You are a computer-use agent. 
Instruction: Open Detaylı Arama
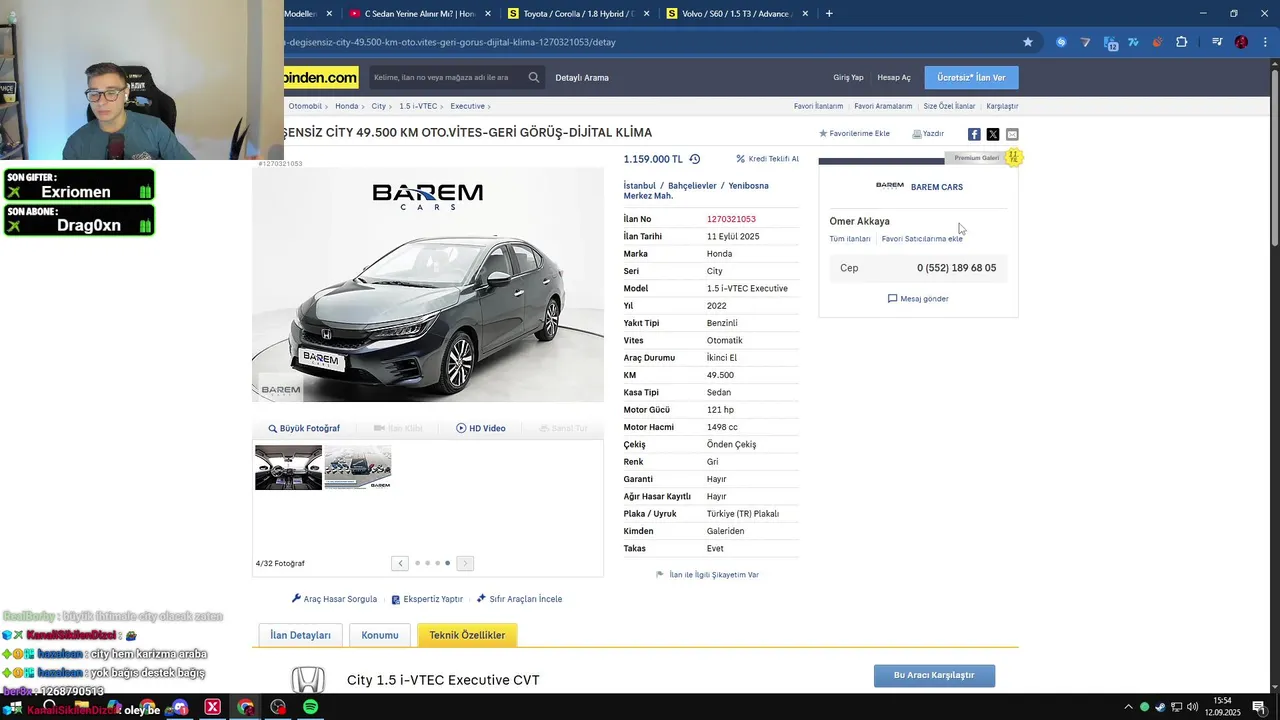tap(582, 77)
